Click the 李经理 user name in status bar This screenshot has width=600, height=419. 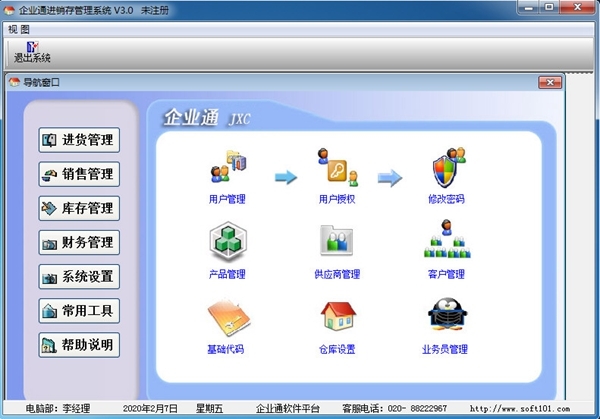click(76, 409)
